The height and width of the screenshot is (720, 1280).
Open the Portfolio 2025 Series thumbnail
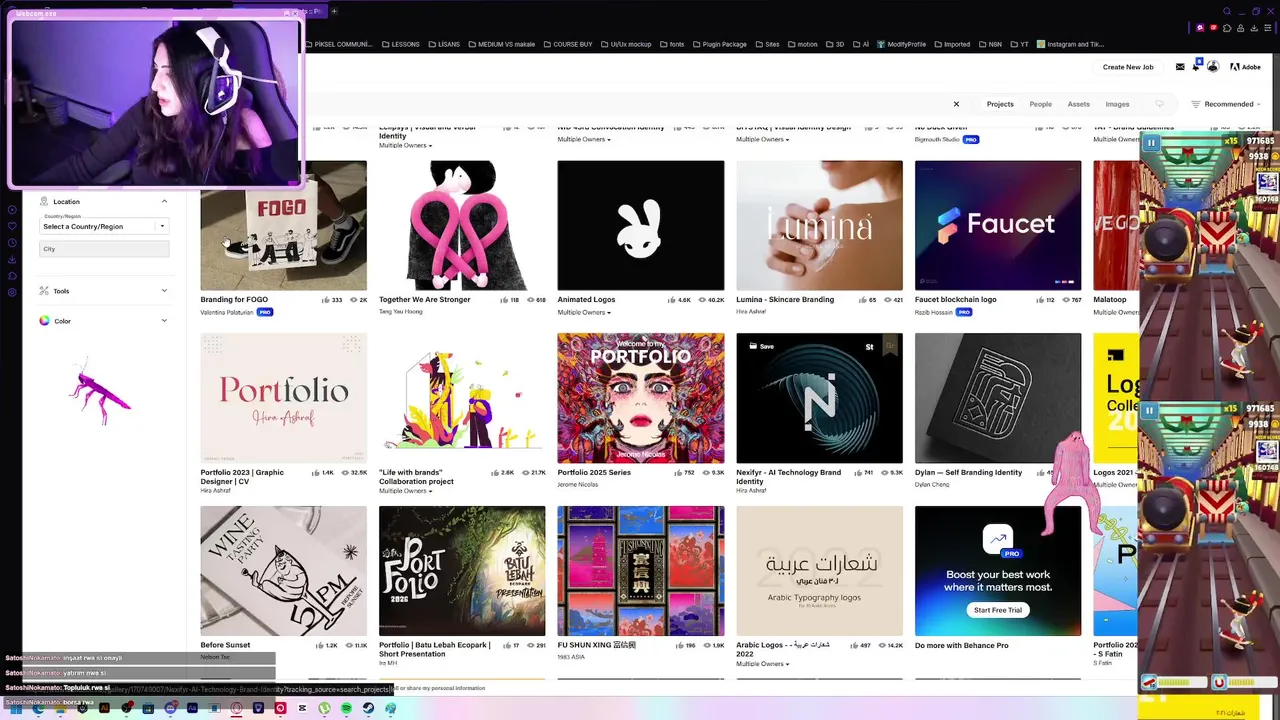tap(641, 398)
